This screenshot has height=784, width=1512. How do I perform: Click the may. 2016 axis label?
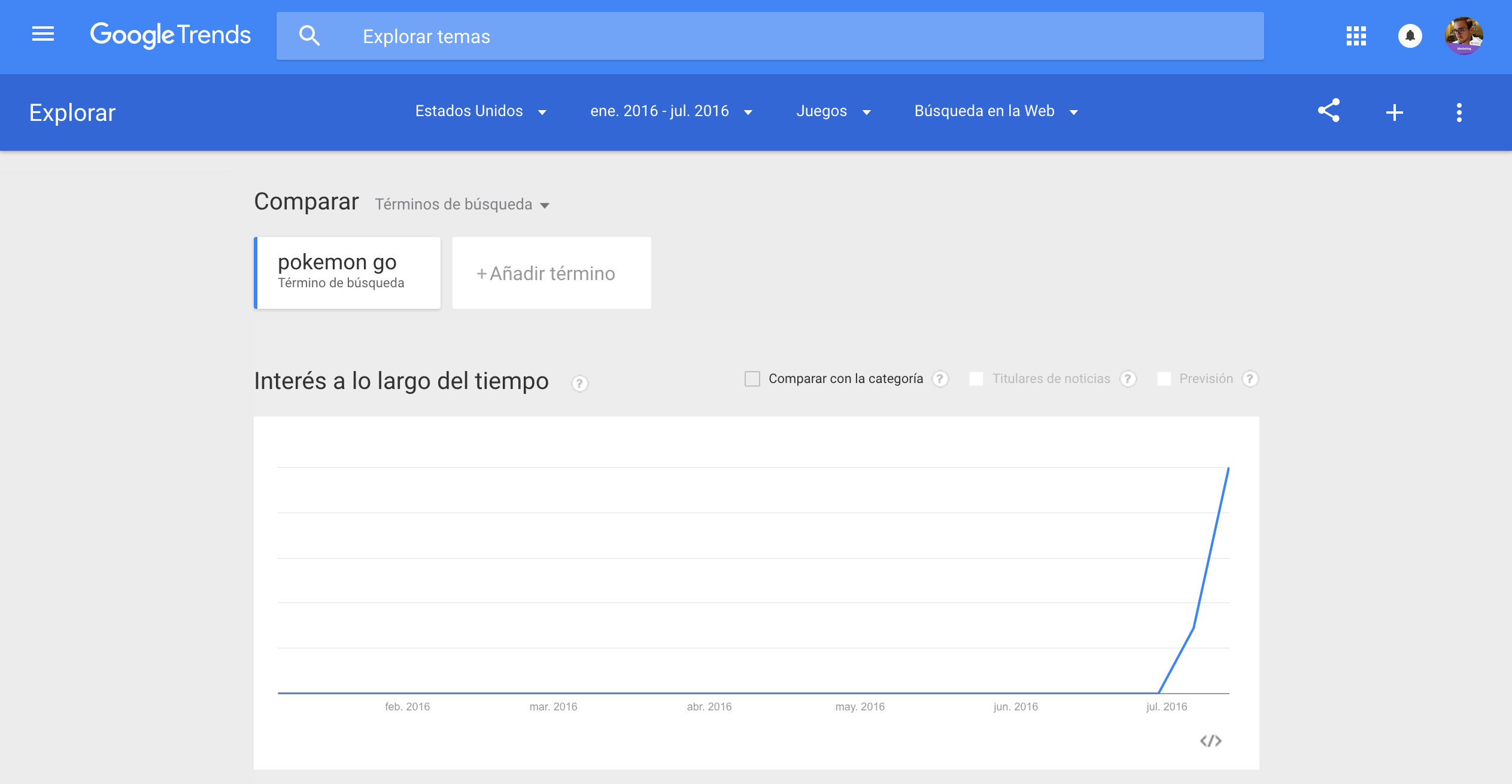tap(860, 707)
